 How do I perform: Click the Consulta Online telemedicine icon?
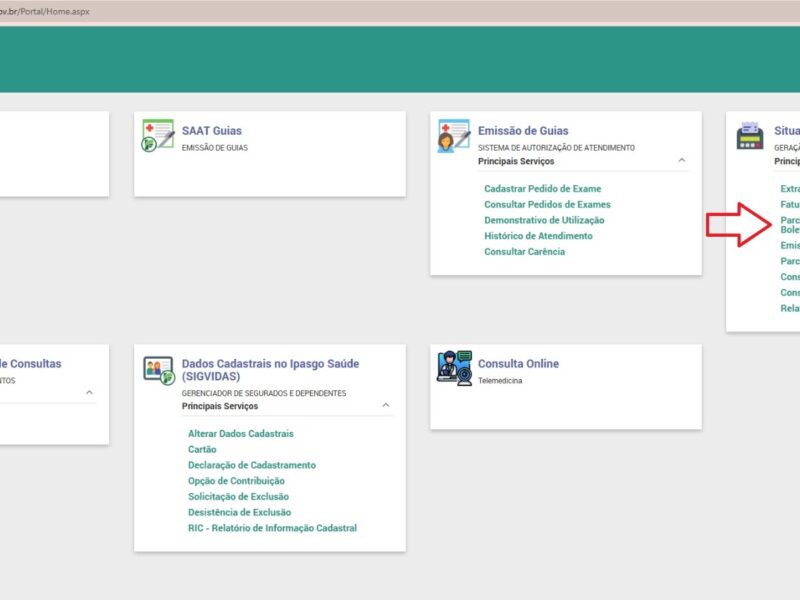(x=454, y=367)
